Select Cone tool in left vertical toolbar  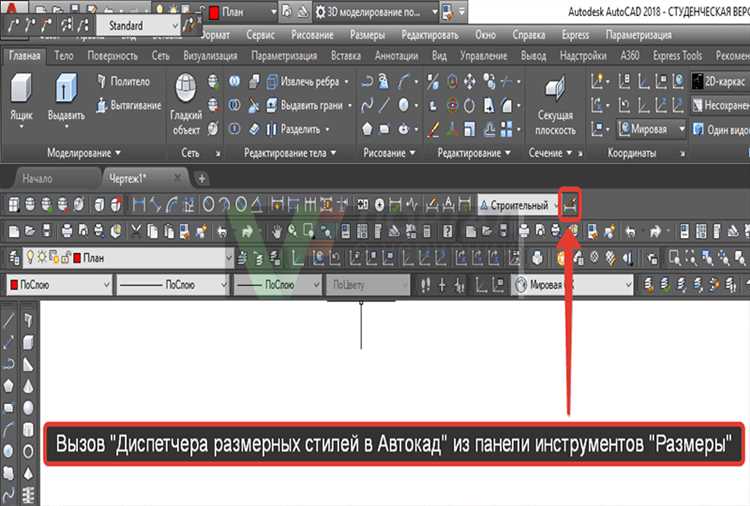[x=28, y=385]
